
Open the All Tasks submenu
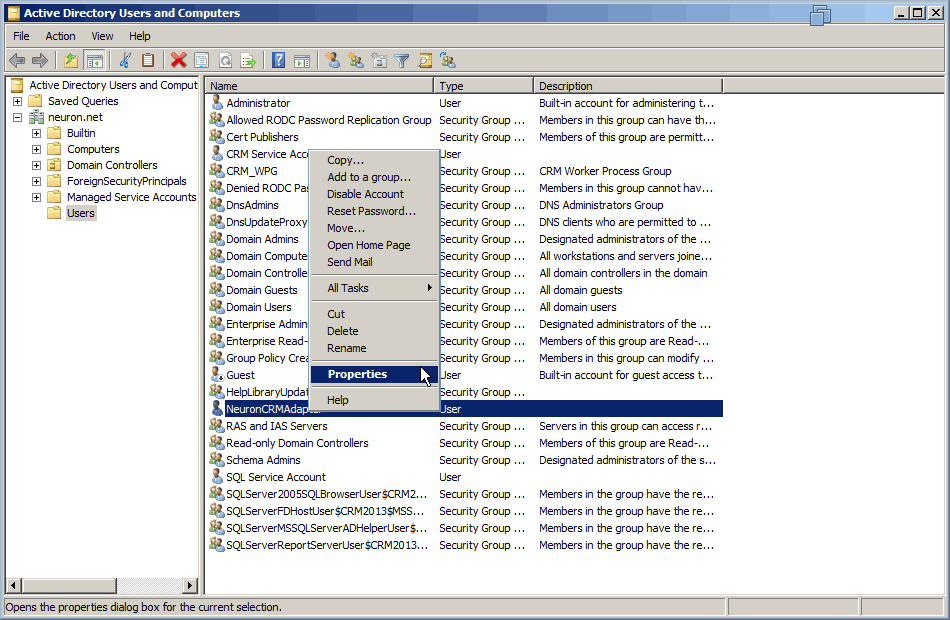point(374,288)
